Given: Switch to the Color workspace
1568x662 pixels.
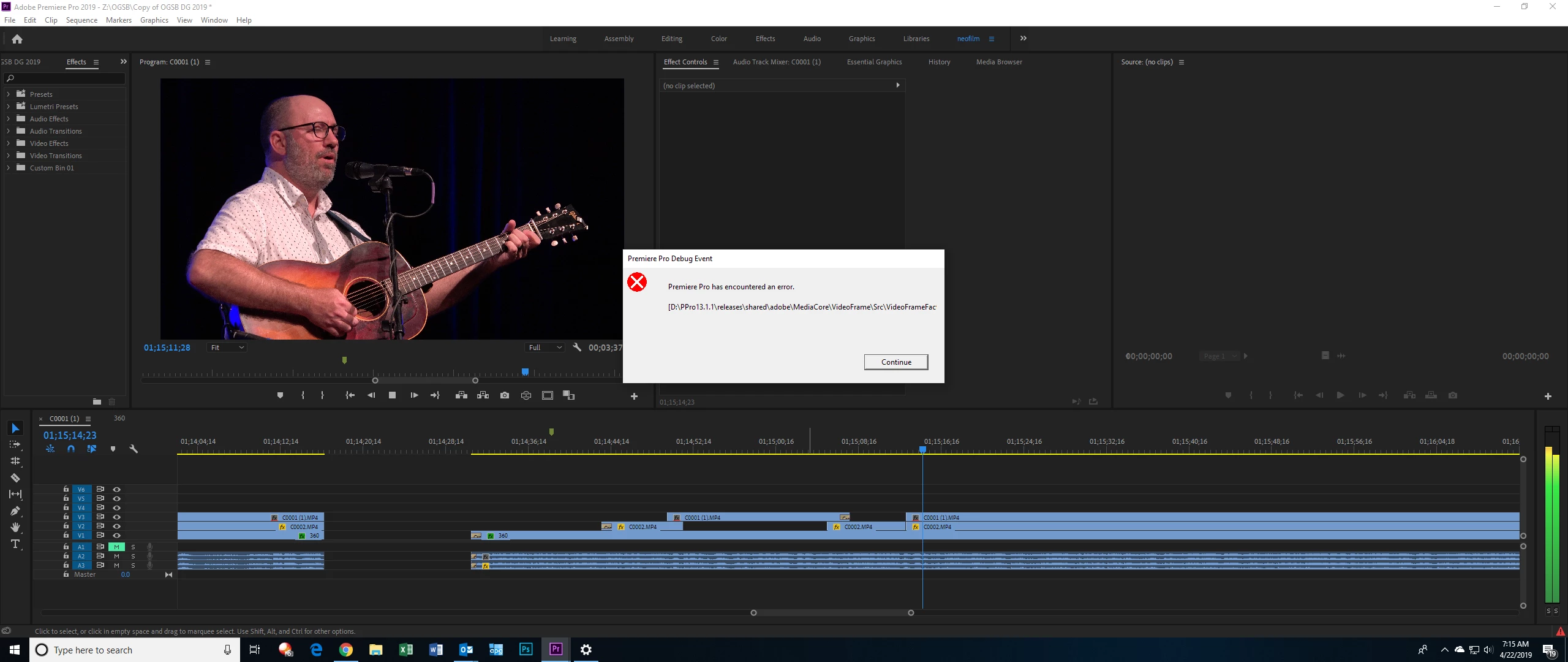Looking at the screenshot, I should 718,39.
